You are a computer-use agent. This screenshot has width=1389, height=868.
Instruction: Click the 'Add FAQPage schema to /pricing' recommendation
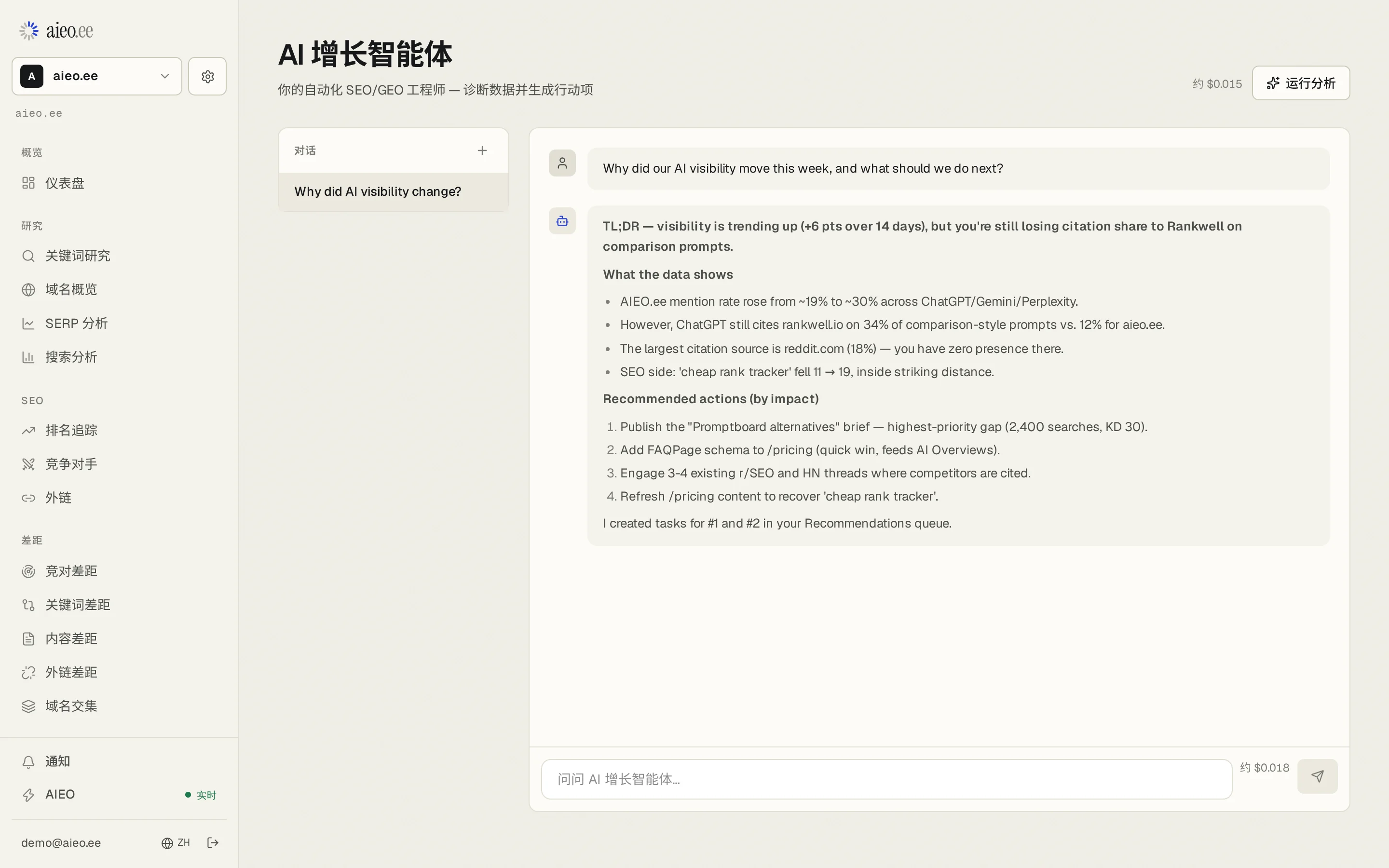click(809, 450)
